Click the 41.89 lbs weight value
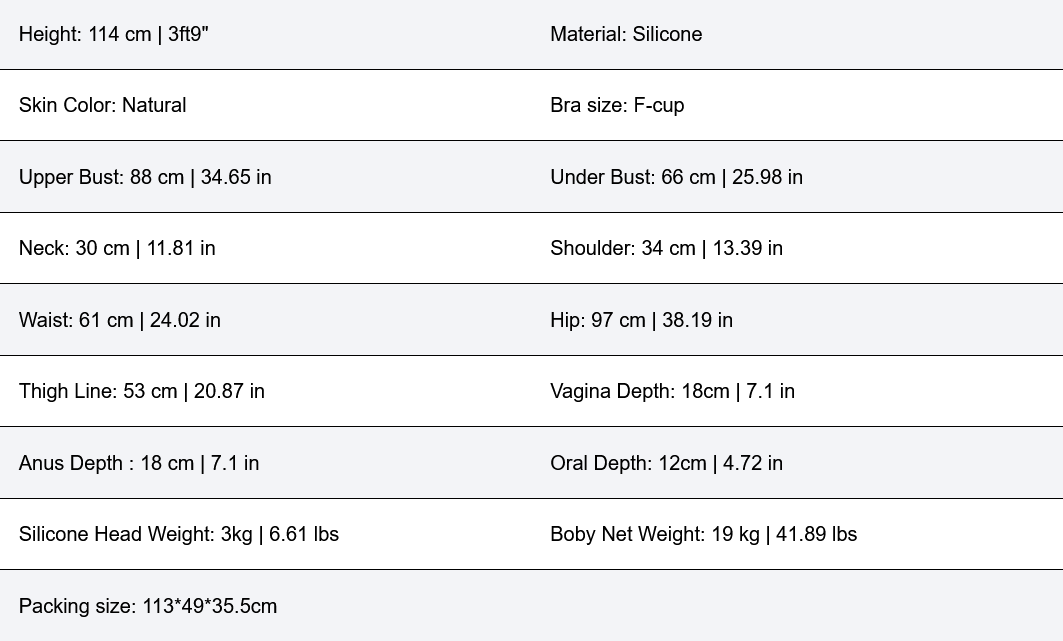 tap(816, 534)
